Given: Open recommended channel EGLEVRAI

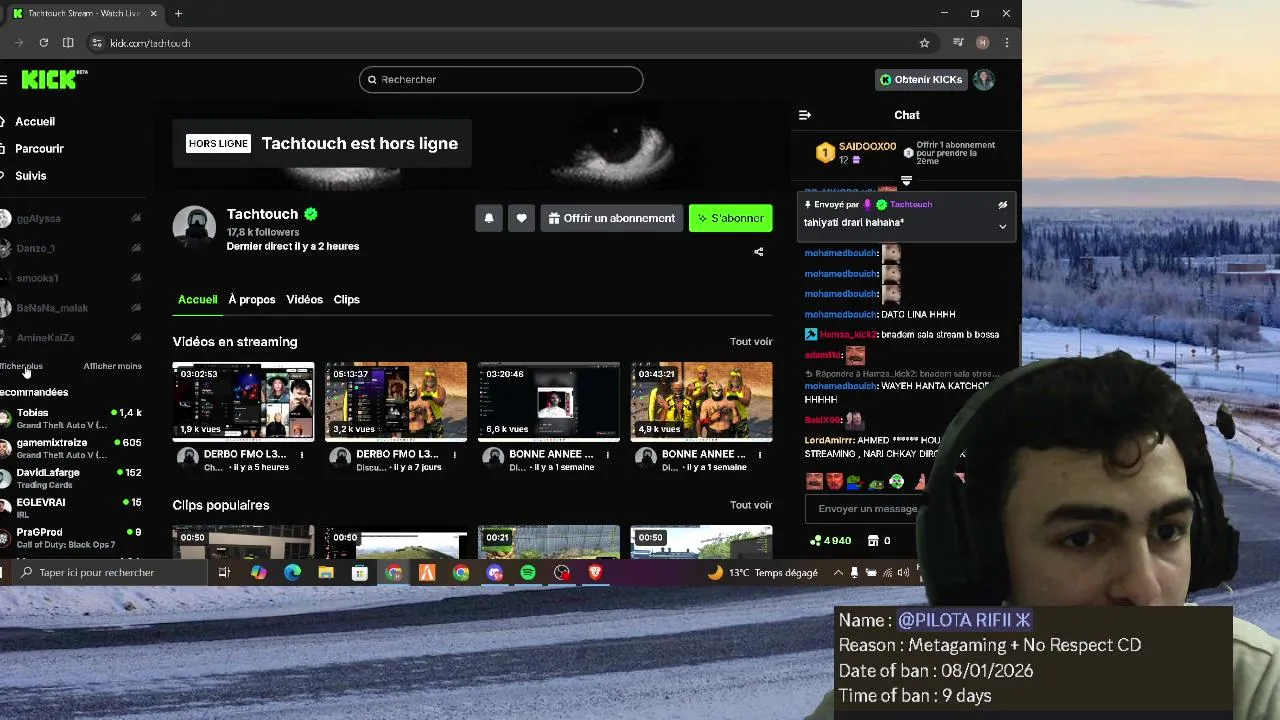Looking at the screenshot, I should point(72,509).
